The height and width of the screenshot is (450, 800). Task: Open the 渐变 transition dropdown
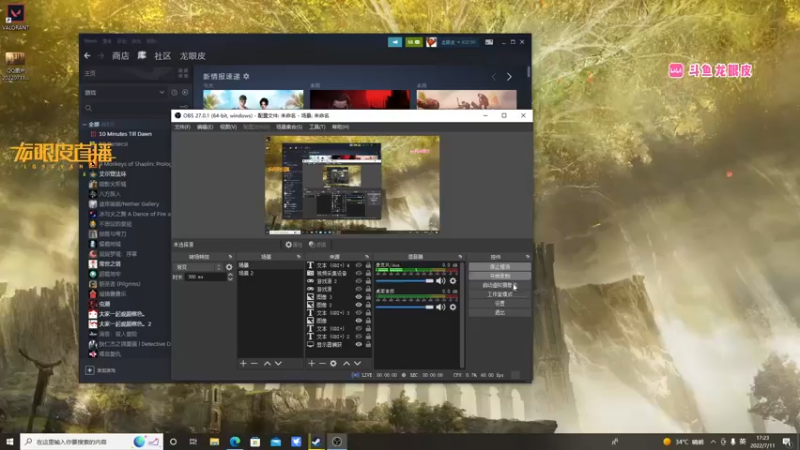tap(198, 267)
